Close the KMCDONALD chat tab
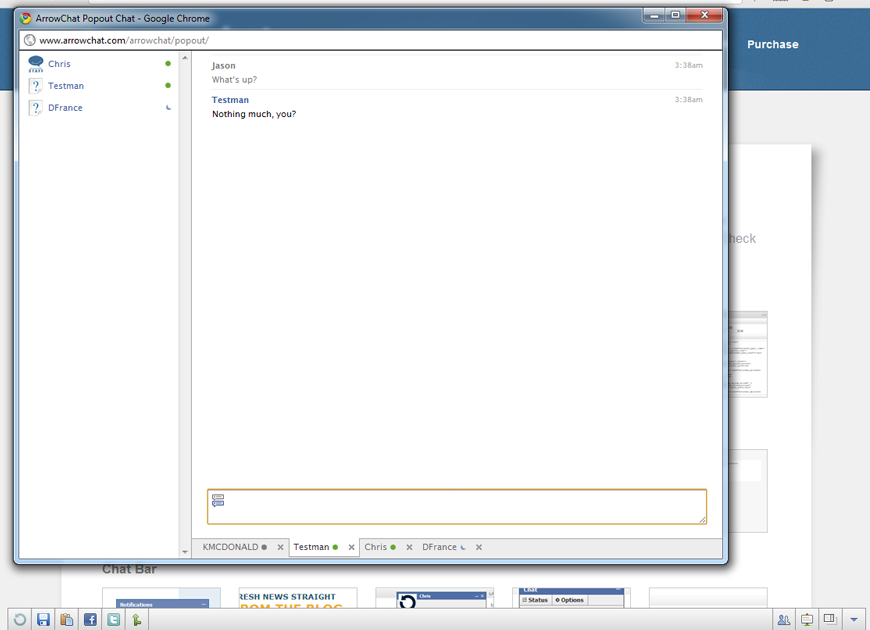Viewport: 870px width, 630px height. 280,548
